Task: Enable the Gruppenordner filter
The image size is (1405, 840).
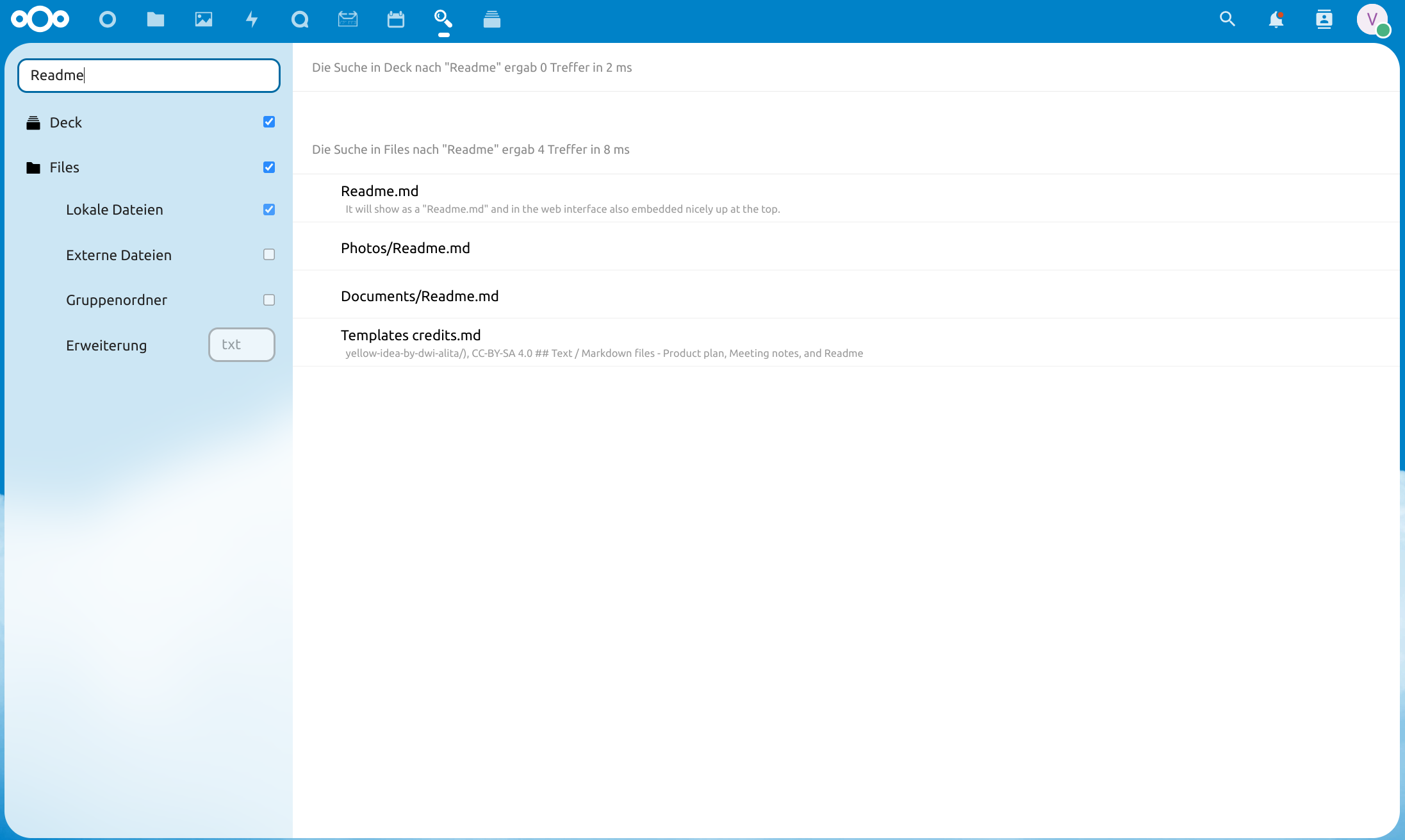Action: click(x=268, y=299)
